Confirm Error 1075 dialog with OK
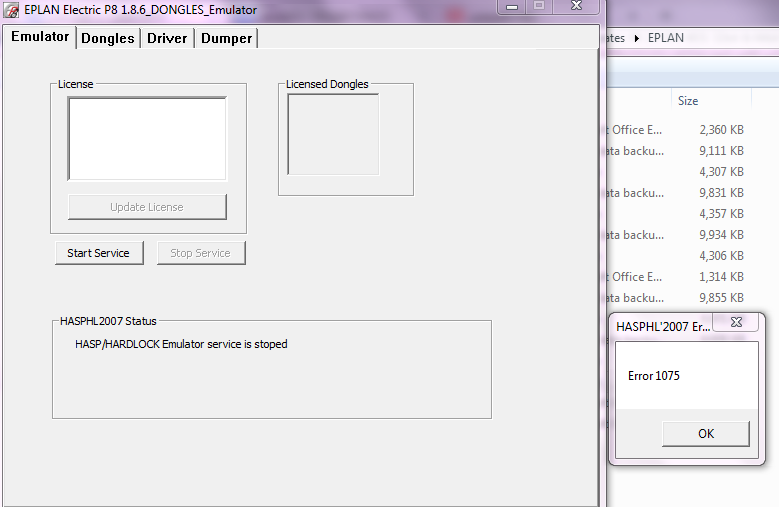This screenshot has height=507, width=779. (x=705, y=434)
